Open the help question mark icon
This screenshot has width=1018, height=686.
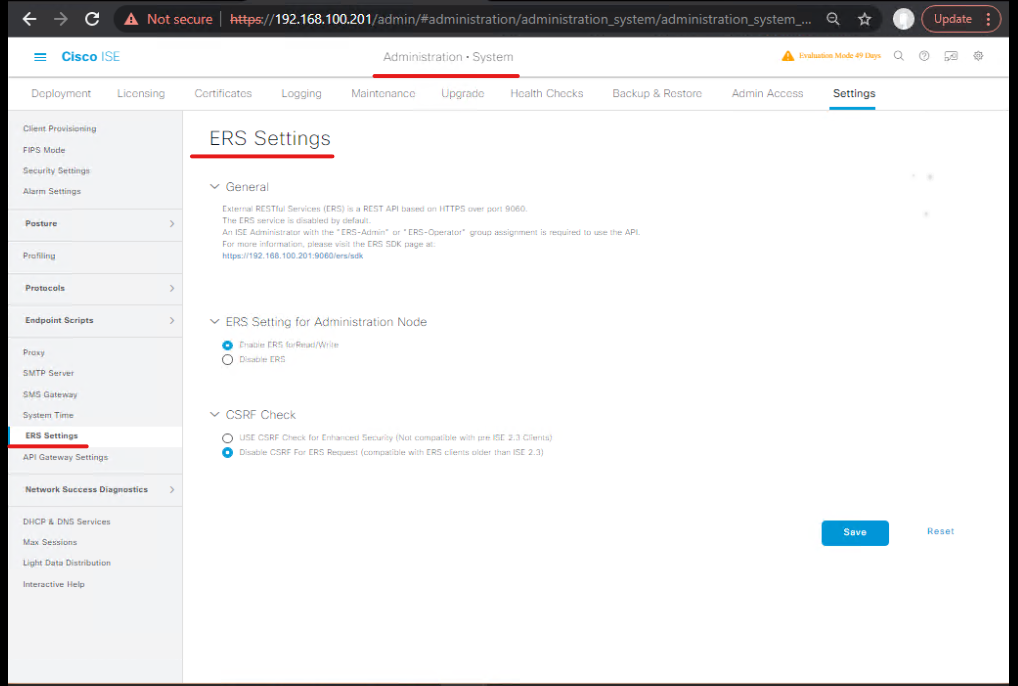(924, 56)
